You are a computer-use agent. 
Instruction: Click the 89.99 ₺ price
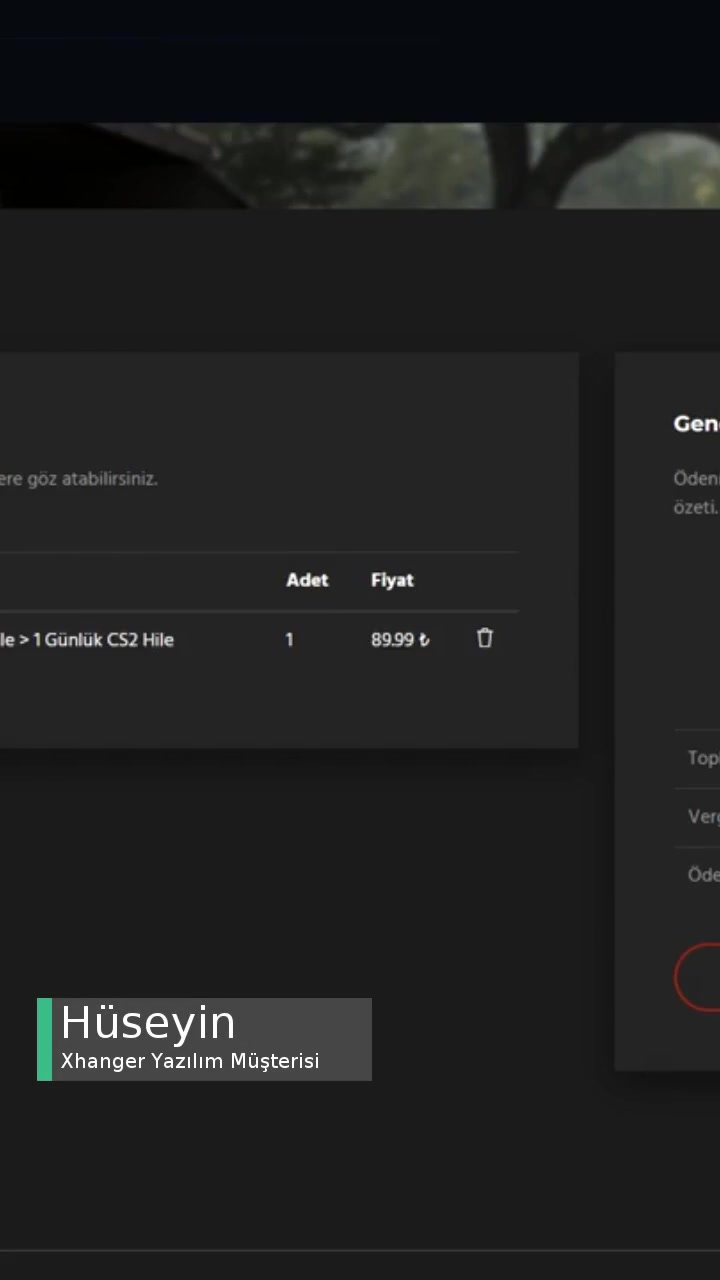click(400, 640)
